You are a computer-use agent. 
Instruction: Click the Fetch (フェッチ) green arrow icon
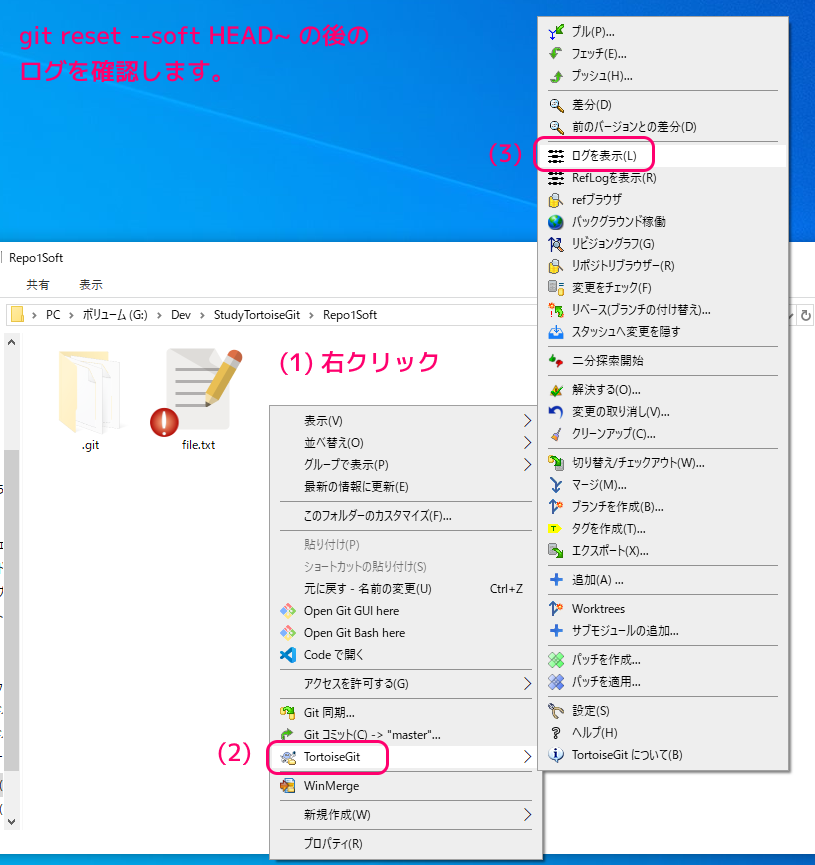tap(556, 54)
